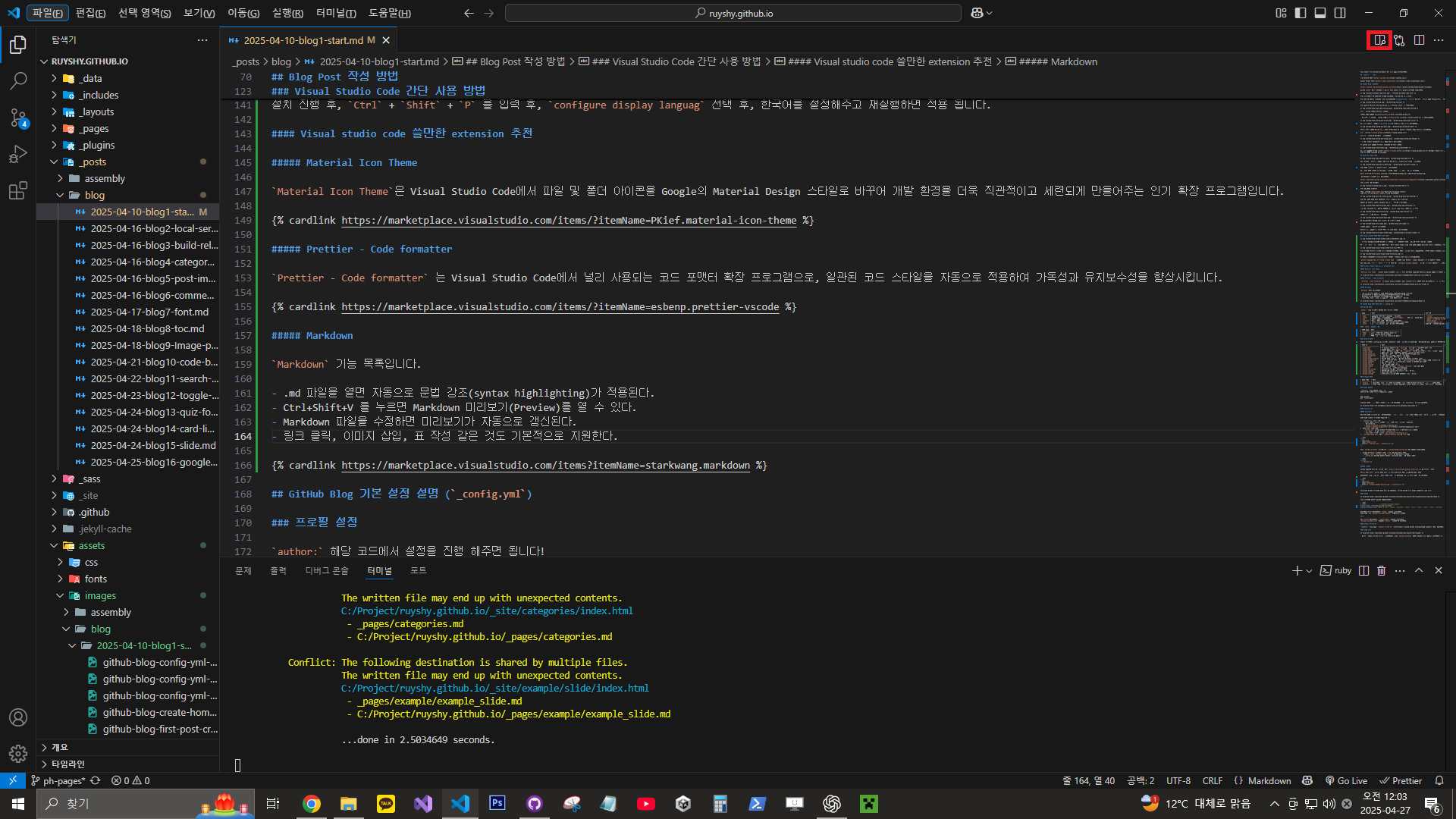This screenshot has height=819, width=1456.
Task: Toggle the primary sidebar visibility icon
Action: [x=1300, y=13]
